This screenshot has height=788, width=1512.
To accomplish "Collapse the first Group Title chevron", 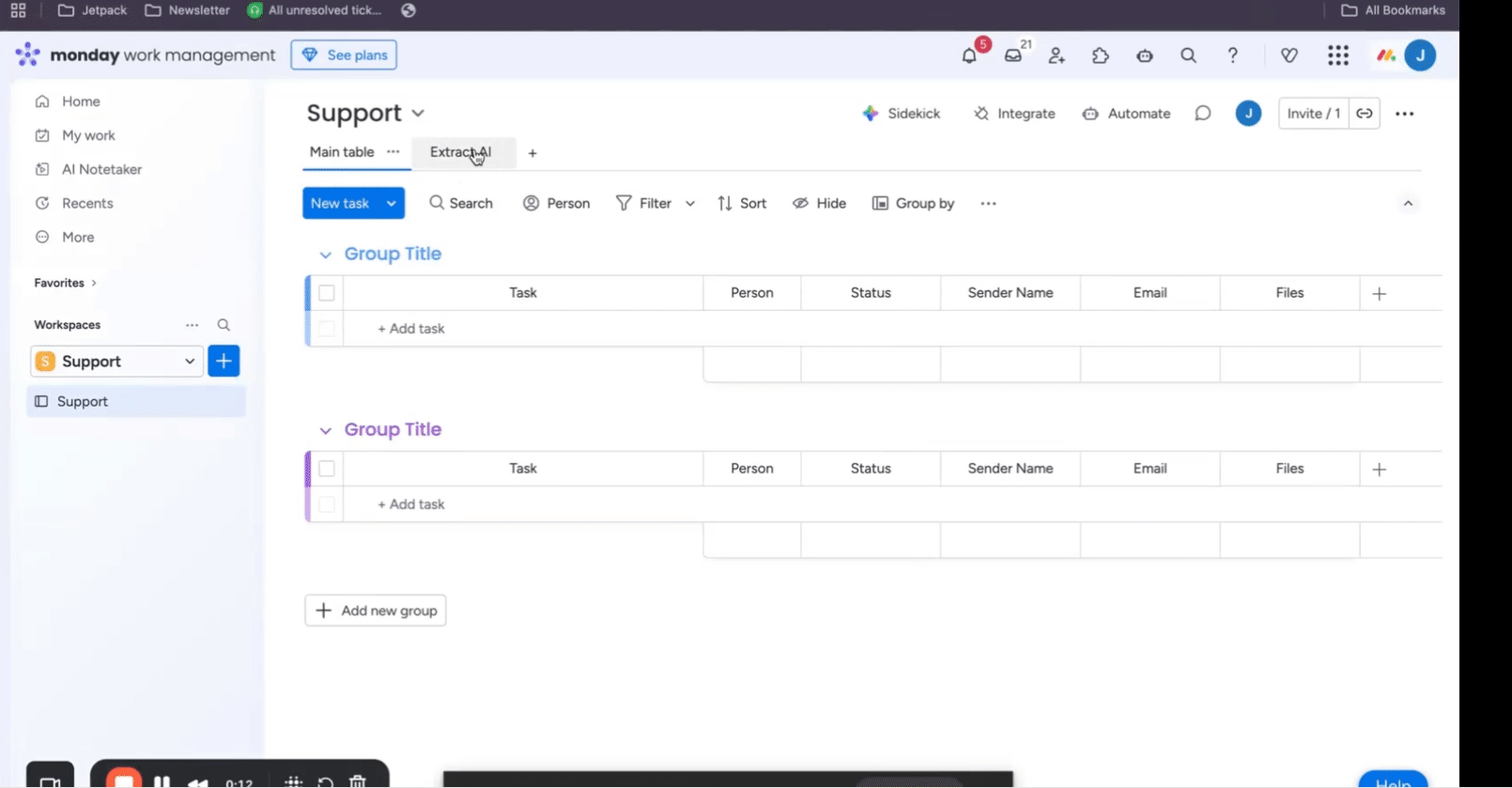I will (x=325, y=255).
